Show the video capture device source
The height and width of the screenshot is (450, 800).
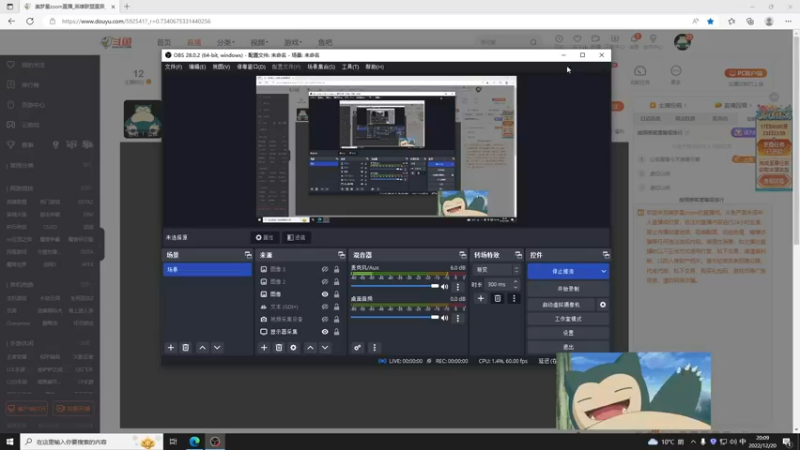[x=324, y=319]
